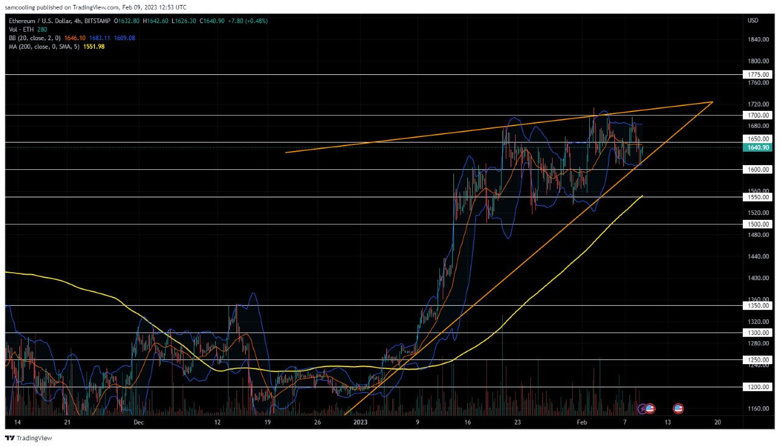Click the TradingView text link at bottom

pos(34,438)
